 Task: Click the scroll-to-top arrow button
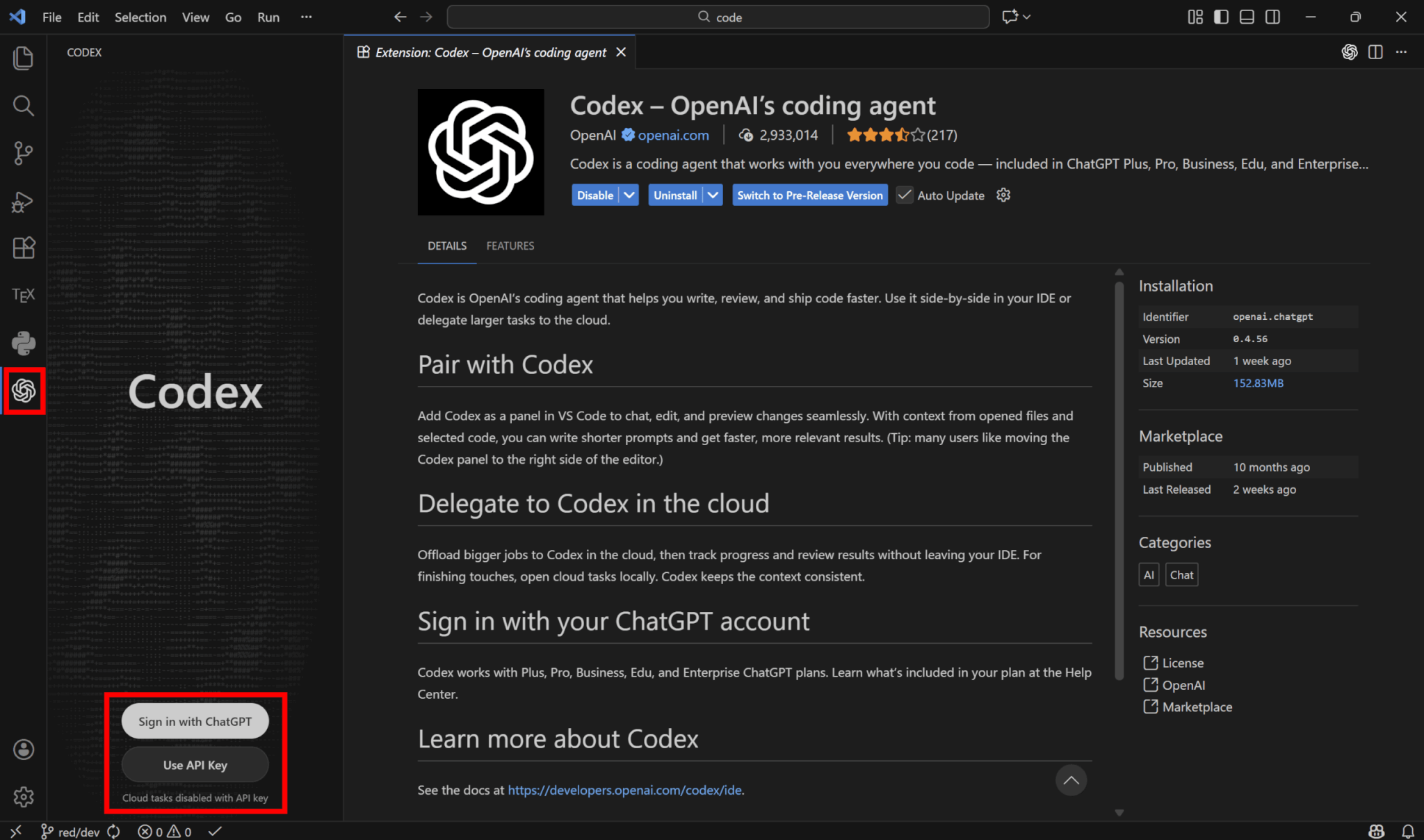(x=1071, y=780)
